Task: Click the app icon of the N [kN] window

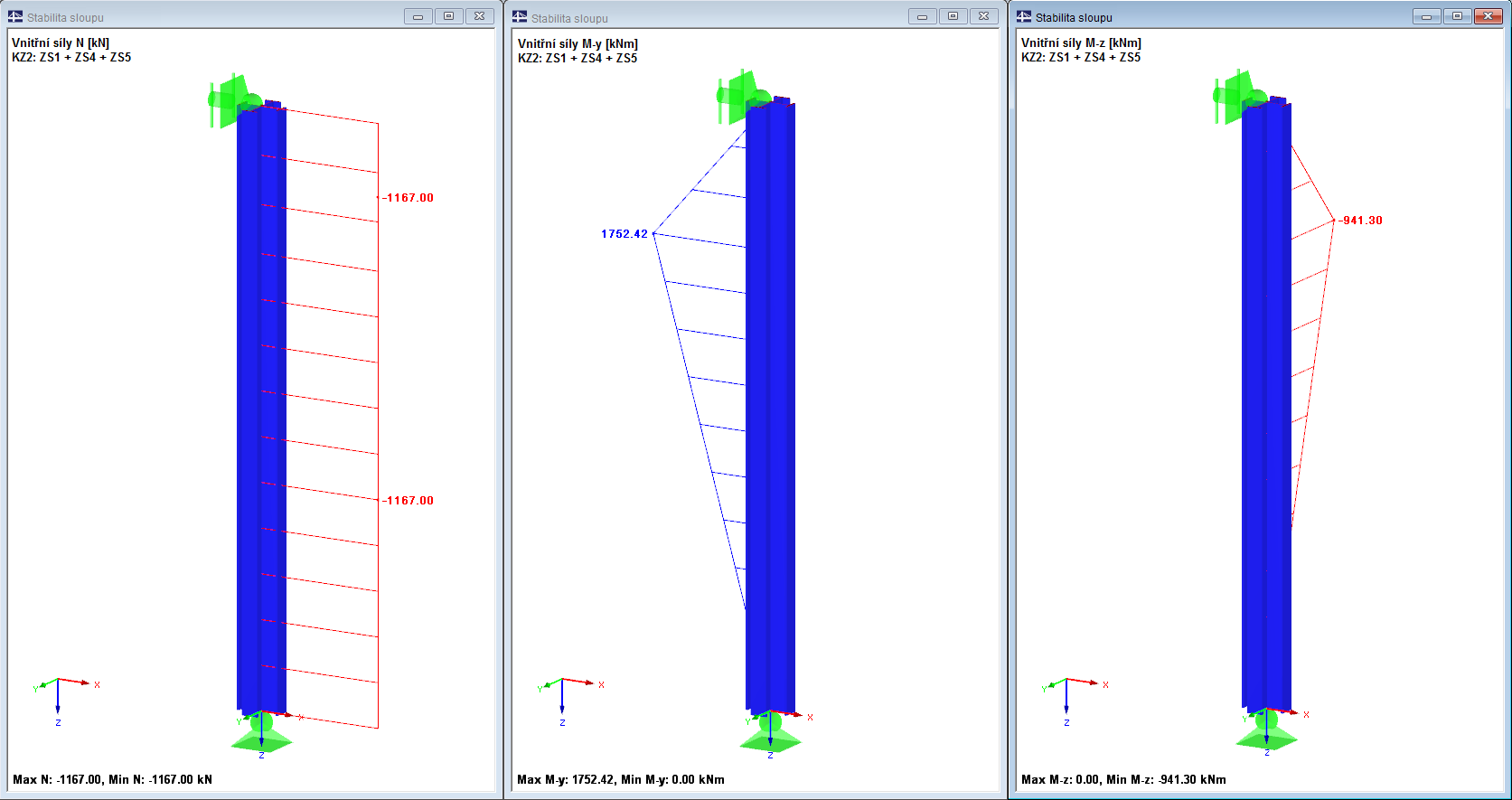Action: (15, 17)
